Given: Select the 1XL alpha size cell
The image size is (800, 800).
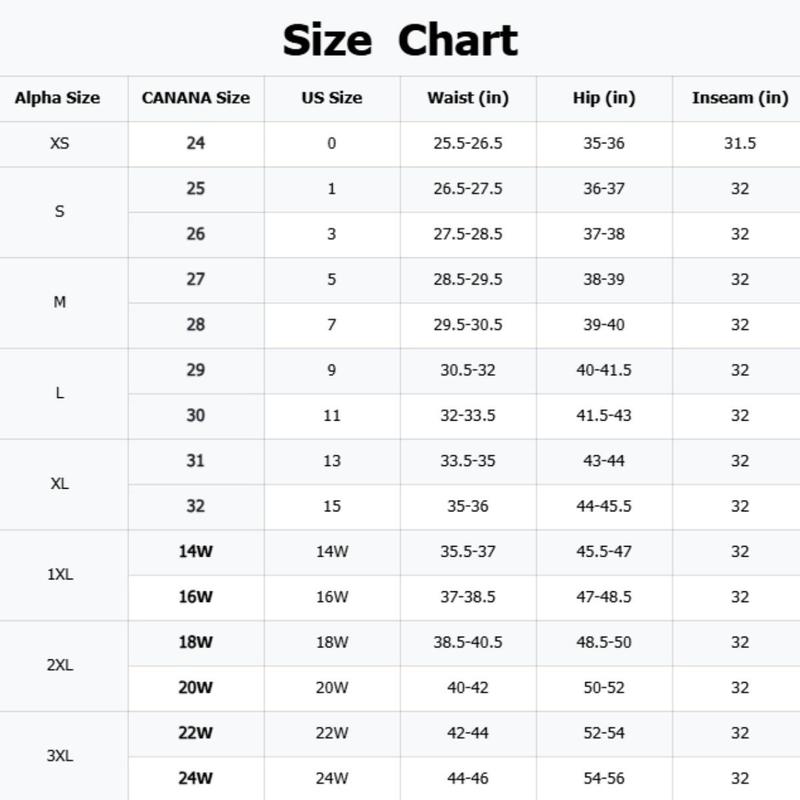Looking at the screenshot, I should 60,575.
